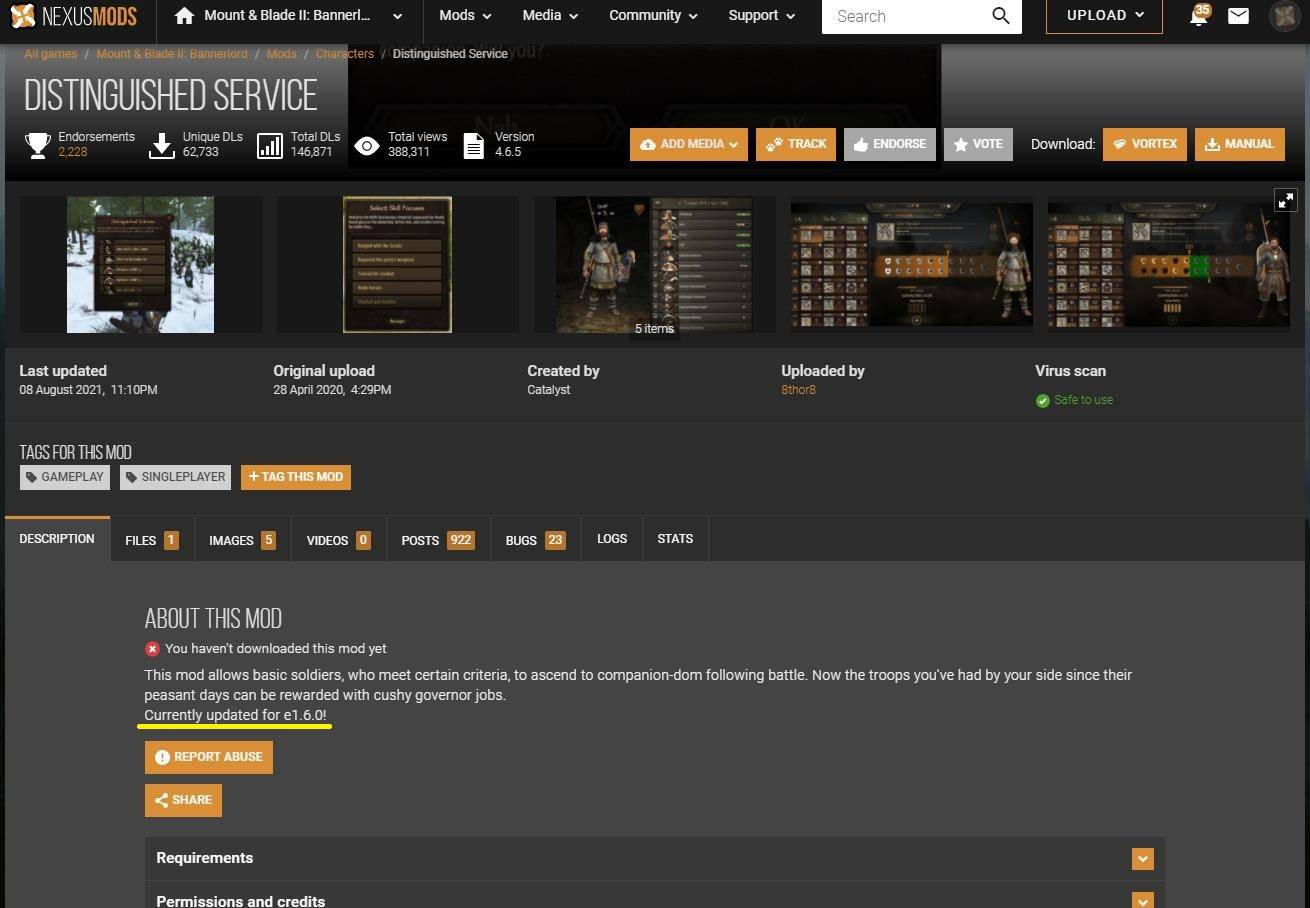1310x908 pixels.
Task: Open the thumbnail with green skill pips
Action: [1168, 264]
